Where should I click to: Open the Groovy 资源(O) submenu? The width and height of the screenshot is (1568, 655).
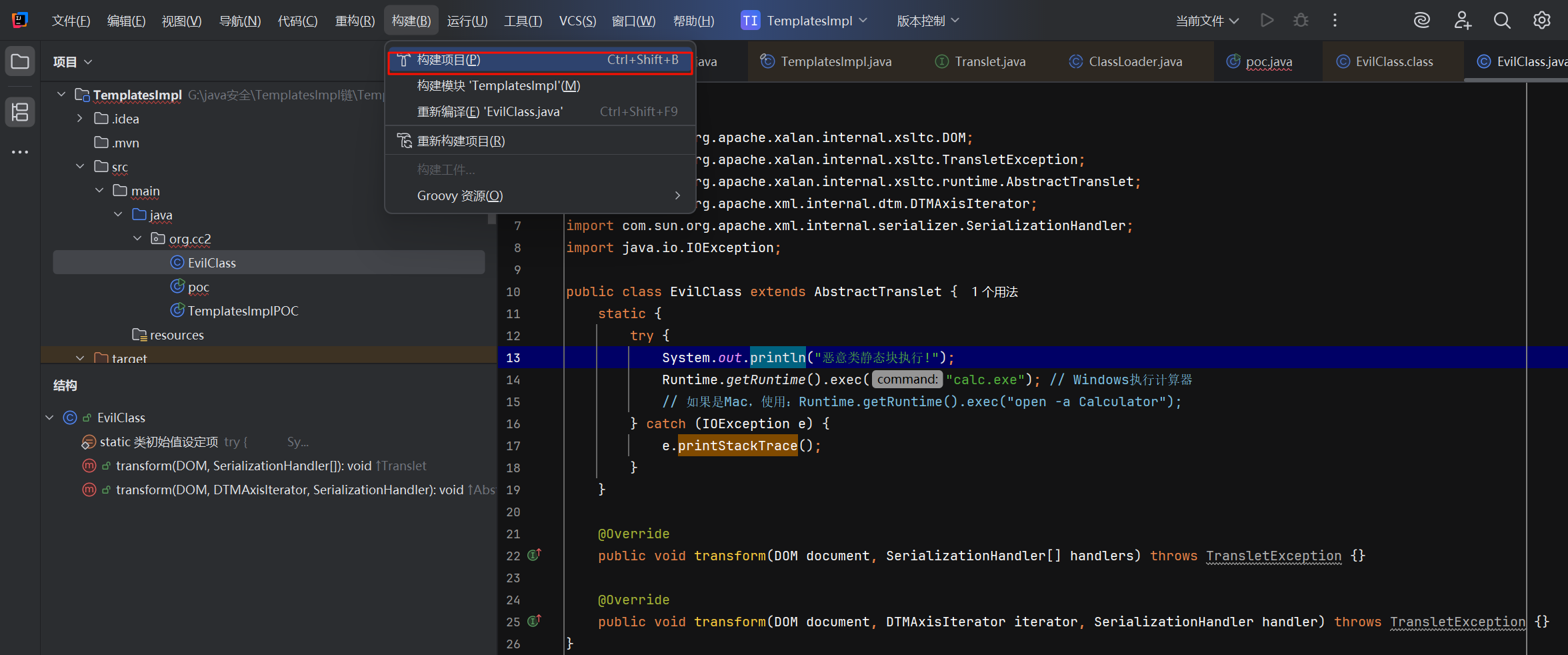(540, 195)
